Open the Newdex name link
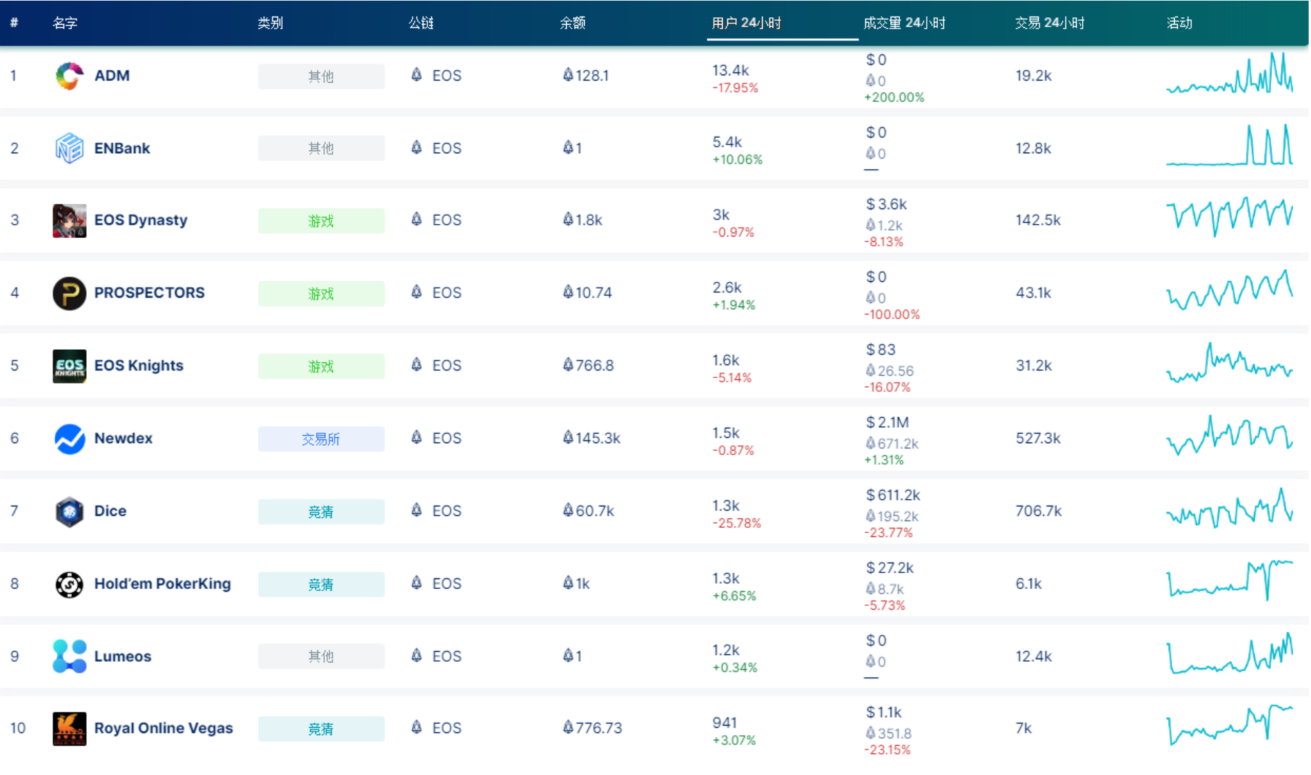Image resolution: width=1311 pixels, height=775 pixels. pos(123,438)
